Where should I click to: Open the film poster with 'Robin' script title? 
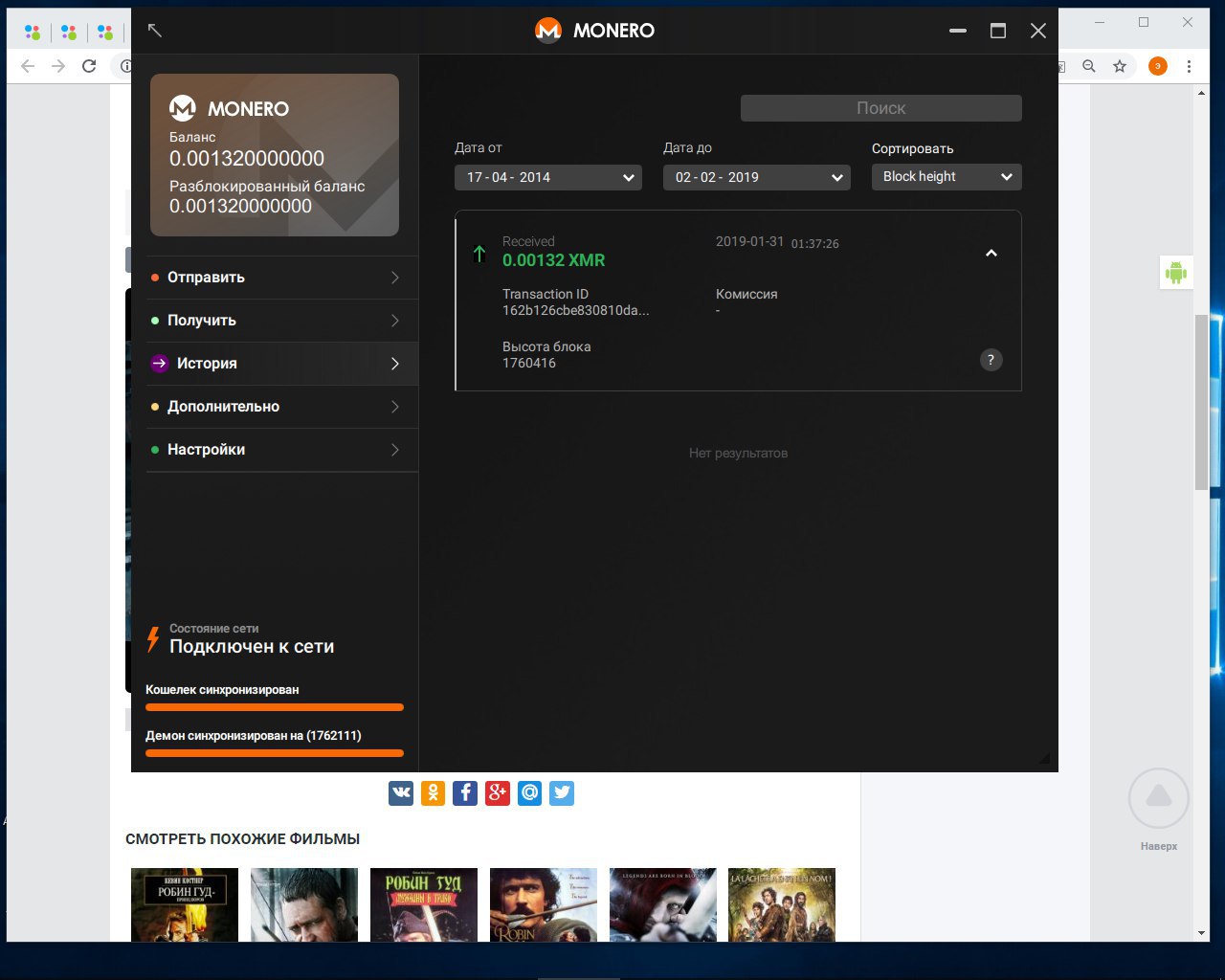[x=544, y=904]
